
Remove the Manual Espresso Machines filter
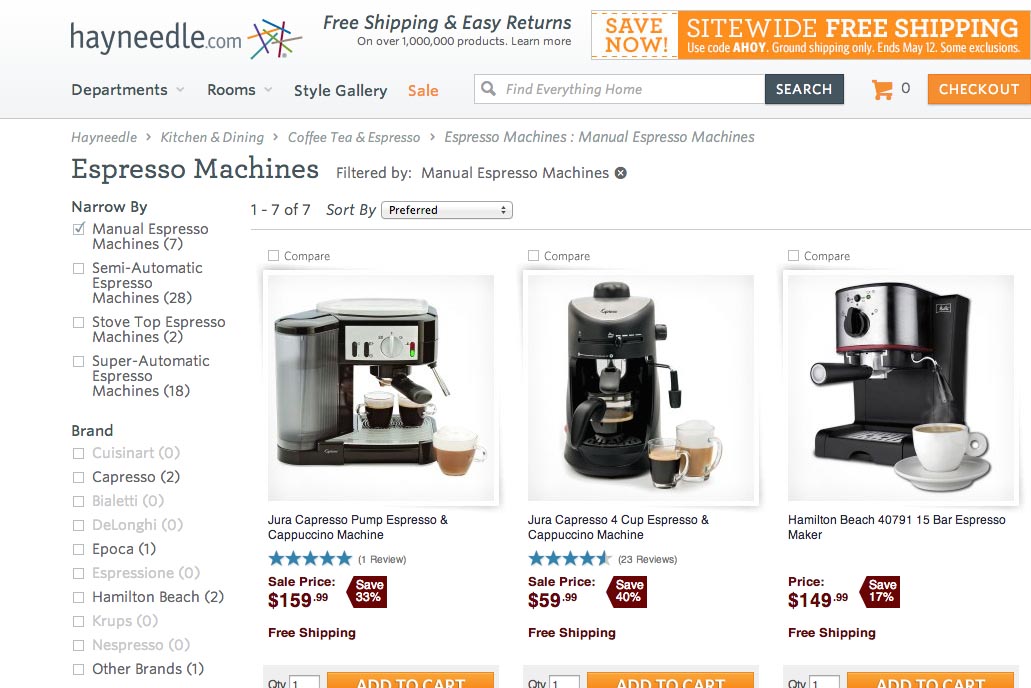621,173
